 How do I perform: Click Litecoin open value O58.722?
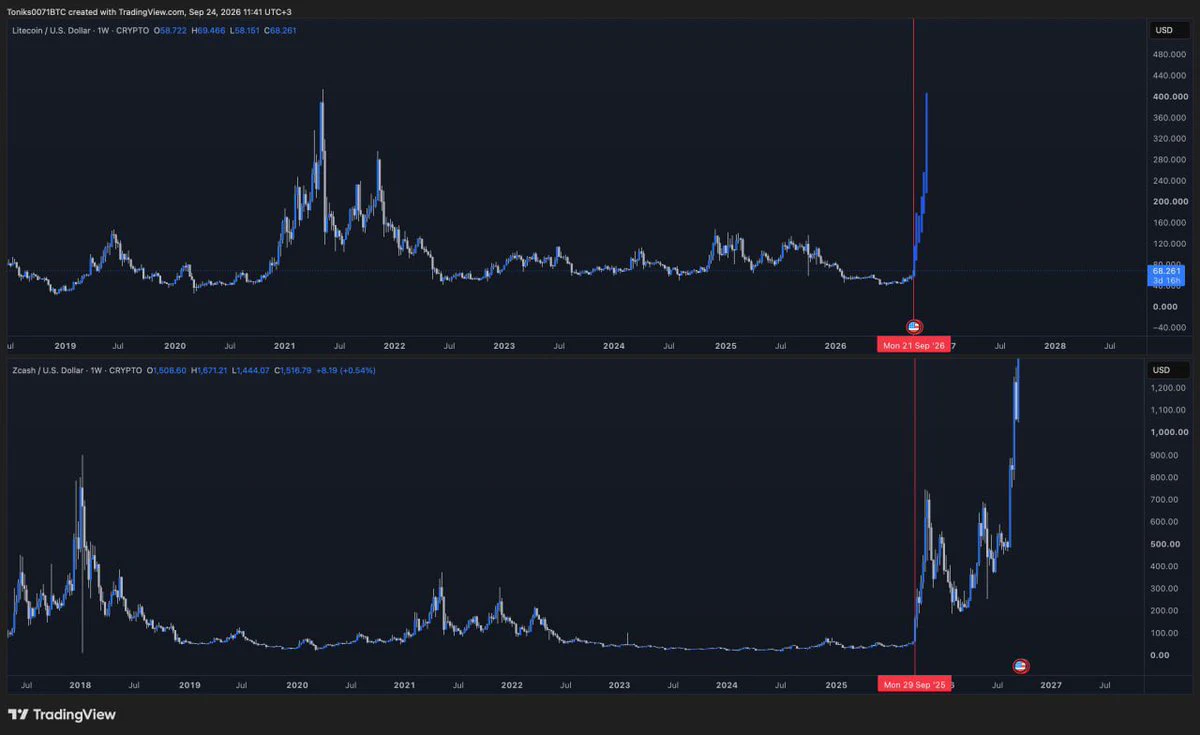tap(172, 31)
